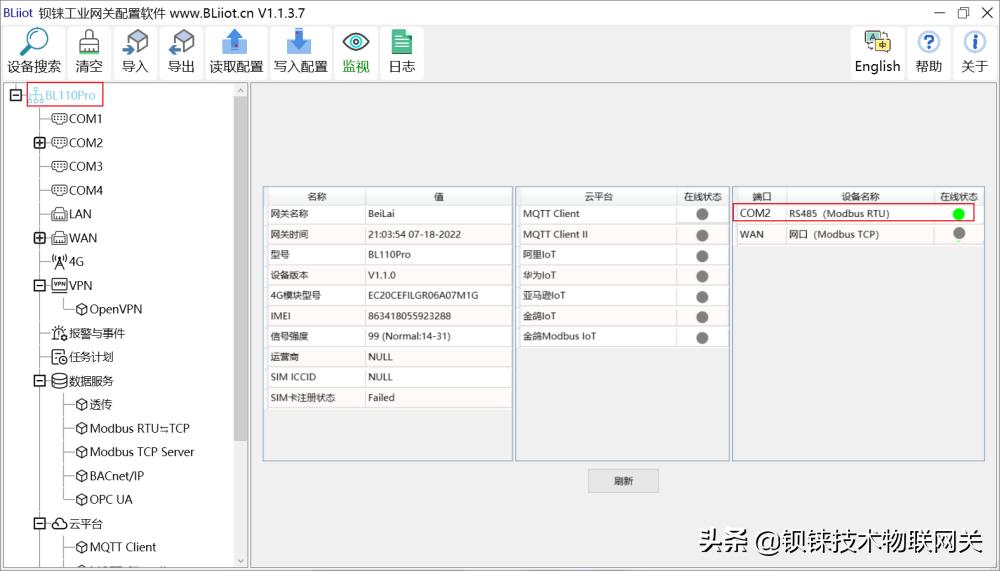Click the cloud platform column header
The height and width of the screenshot is (571, 1000).
click(x=598, y=197)
